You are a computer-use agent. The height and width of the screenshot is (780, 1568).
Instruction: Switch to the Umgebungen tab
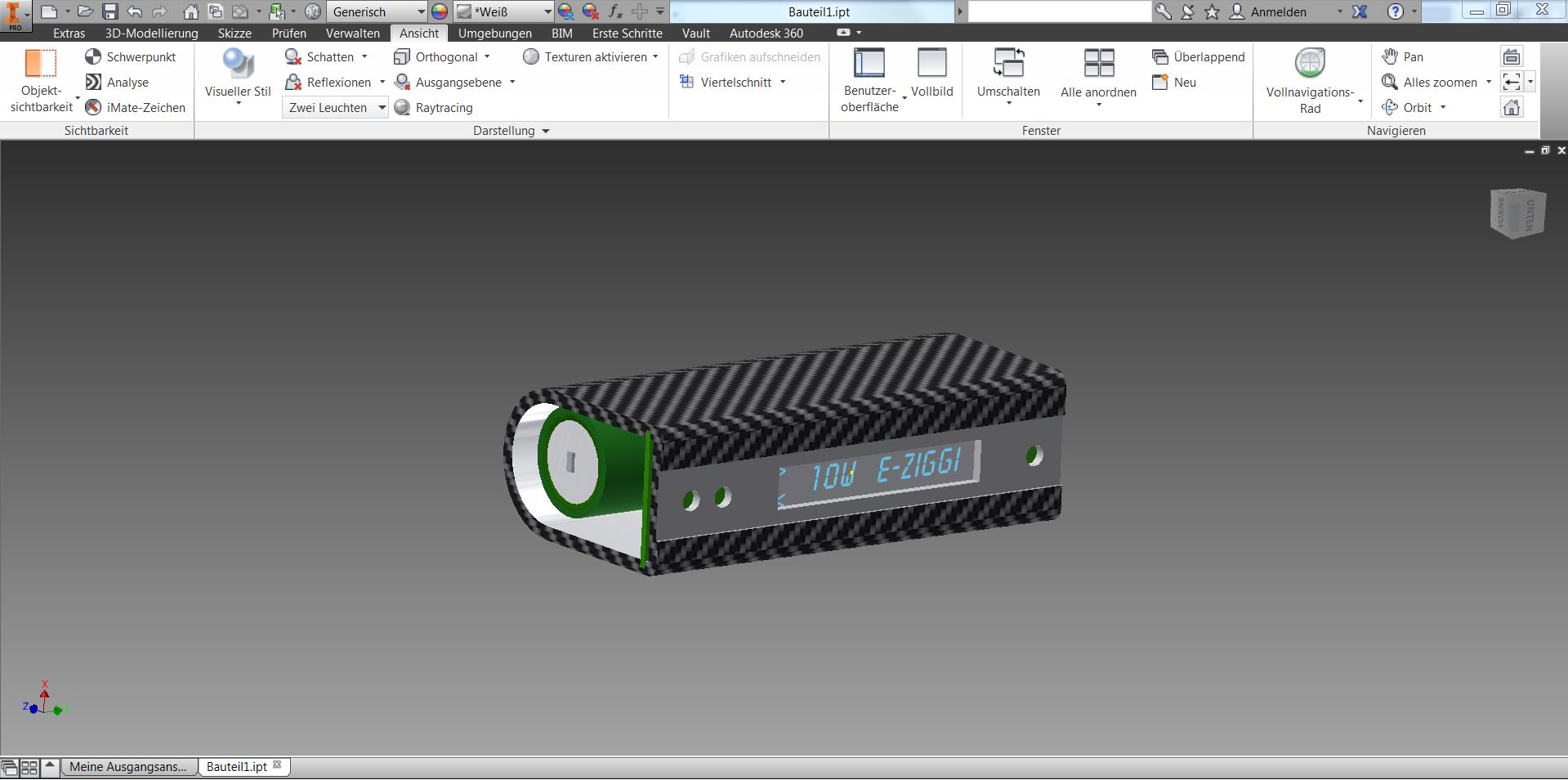pyautogui.click(x=494, y=33)
